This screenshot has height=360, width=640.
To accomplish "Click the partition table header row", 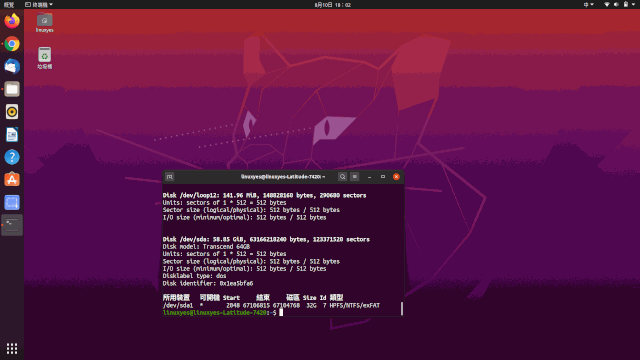I will click(x=253, y=298).
